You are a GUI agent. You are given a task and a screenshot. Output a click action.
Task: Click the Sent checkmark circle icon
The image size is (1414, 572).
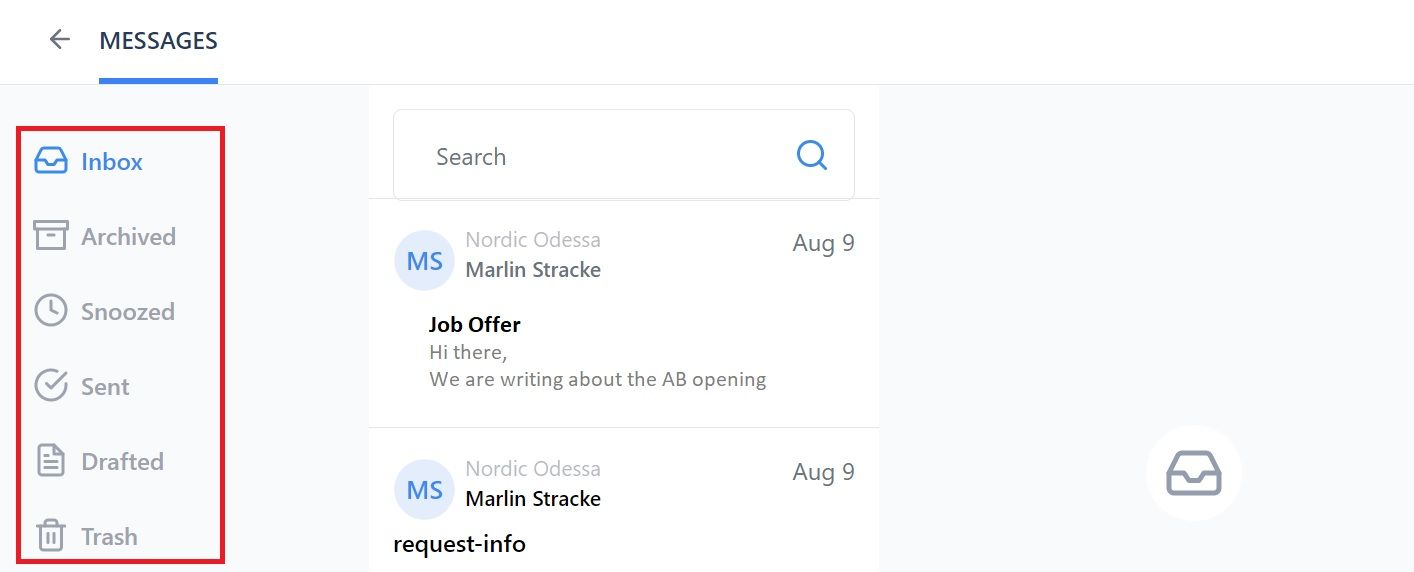pos(51,386)
